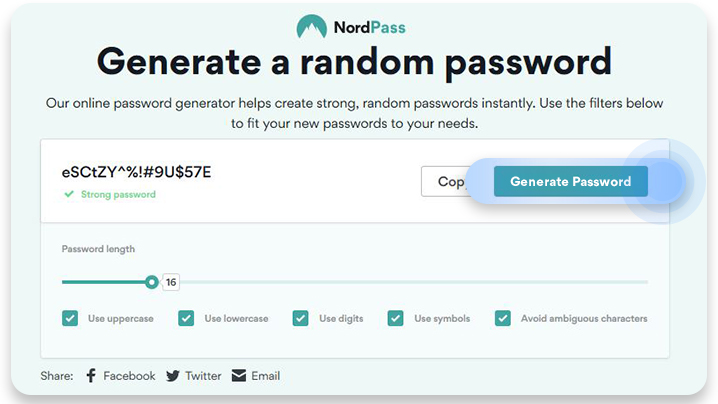Screen dimensions: 718x404
Task: Click the NordPass brand name text
Action: [x=370, y=27]
